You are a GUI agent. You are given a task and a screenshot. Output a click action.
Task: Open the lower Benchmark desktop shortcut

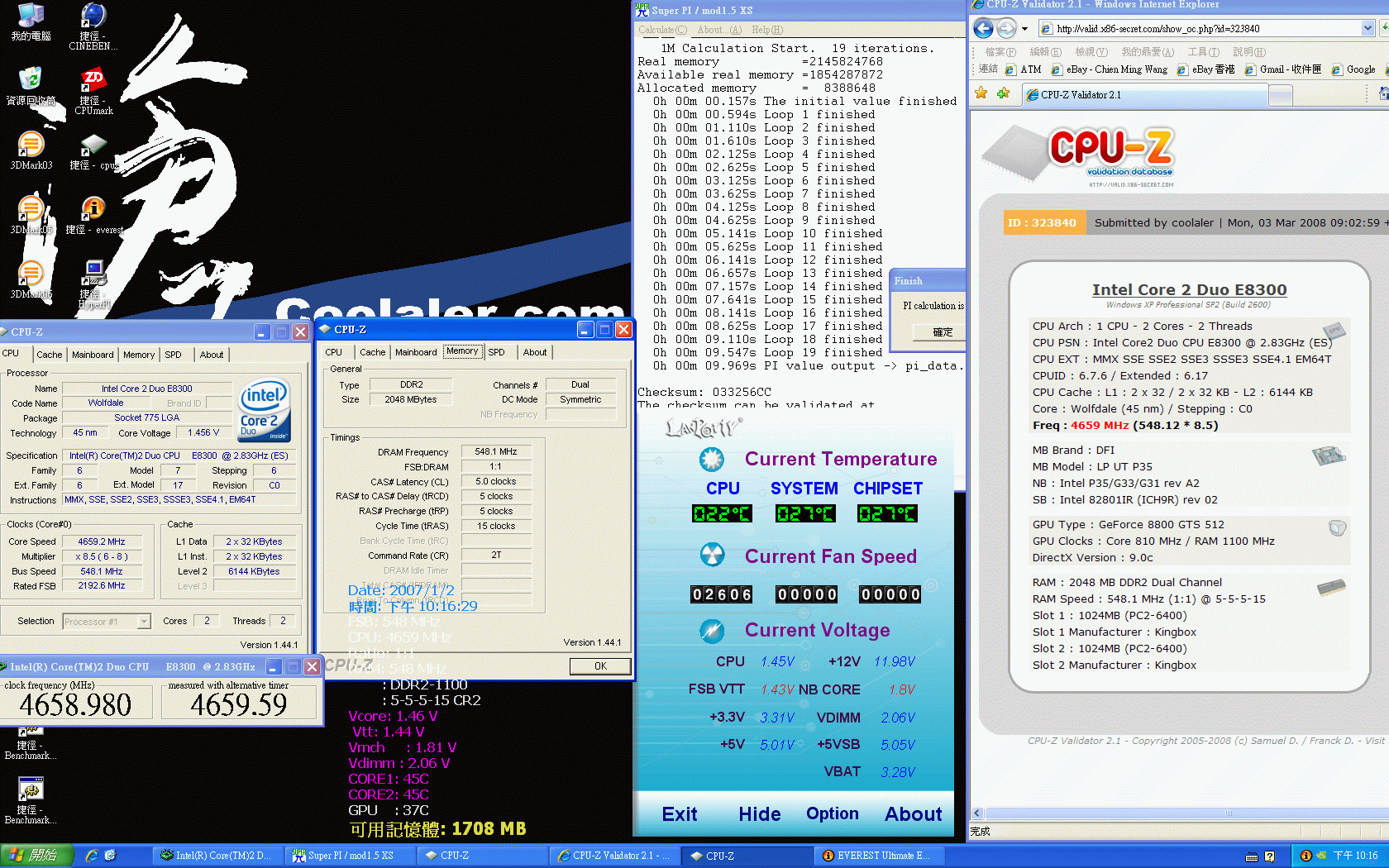click(x=31, y=801)
